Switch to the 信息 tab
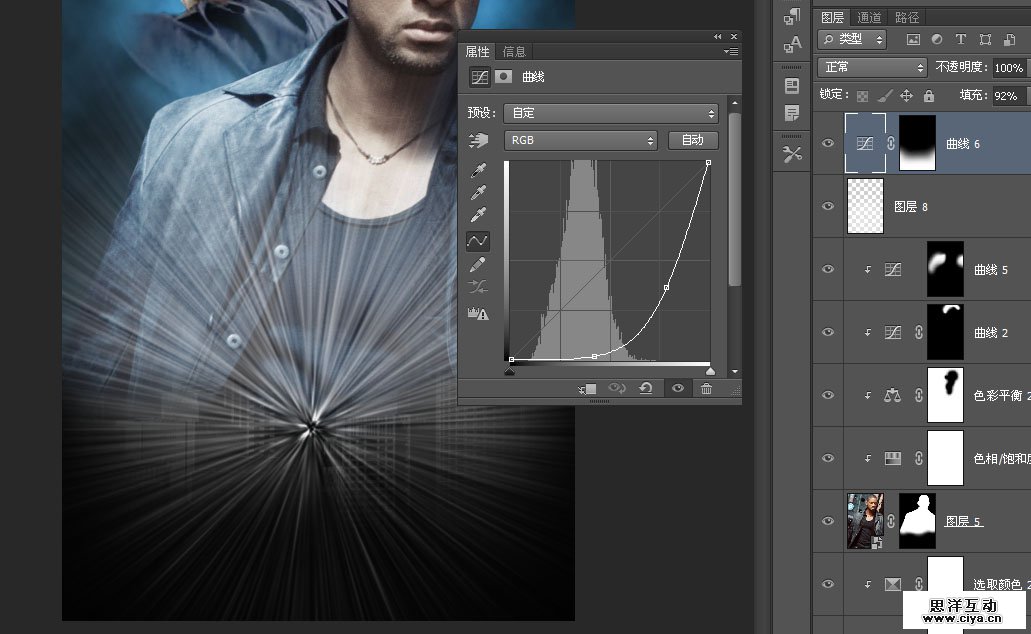1031x634 pixels. [x=514, y=52]
